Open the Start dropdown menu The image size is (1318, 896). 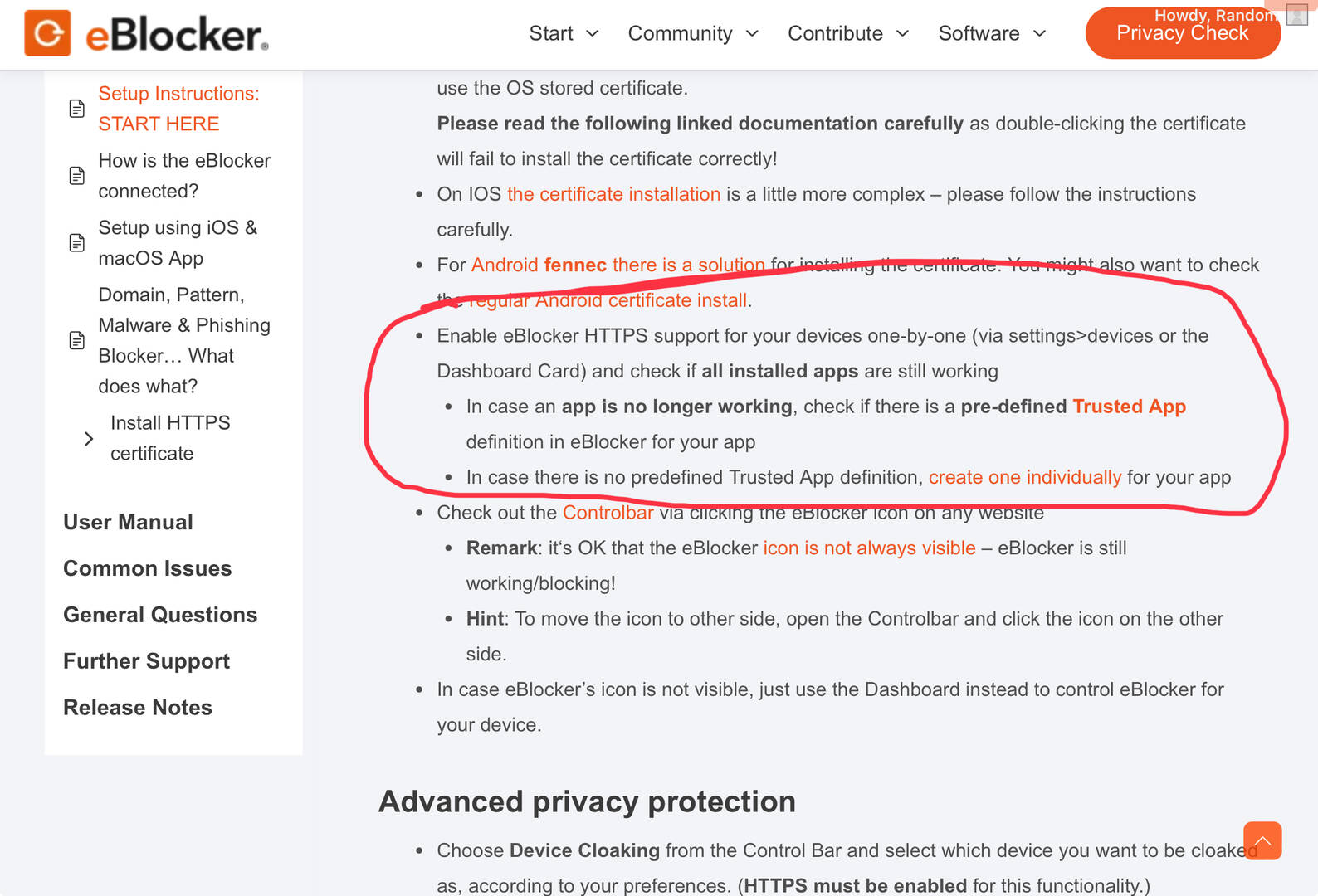(564, 33)
